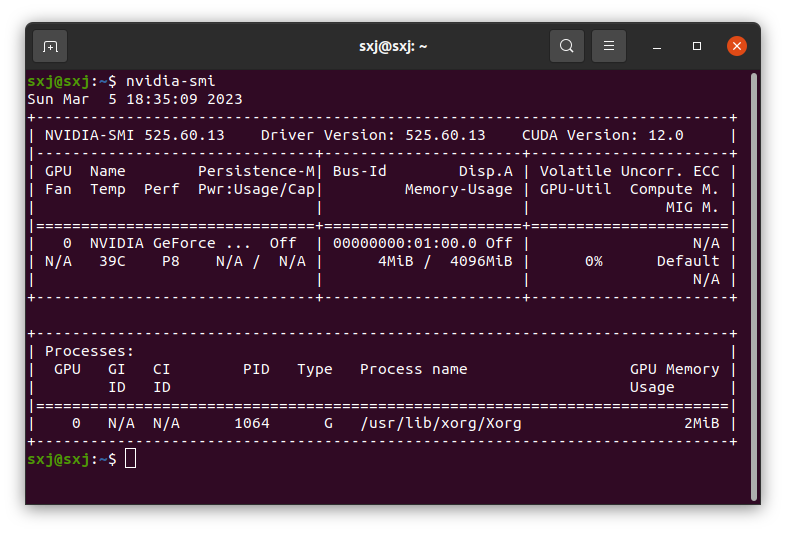Click the 'Processes:' label
This screenshot has width=786, height=533.
pos(90,351)
